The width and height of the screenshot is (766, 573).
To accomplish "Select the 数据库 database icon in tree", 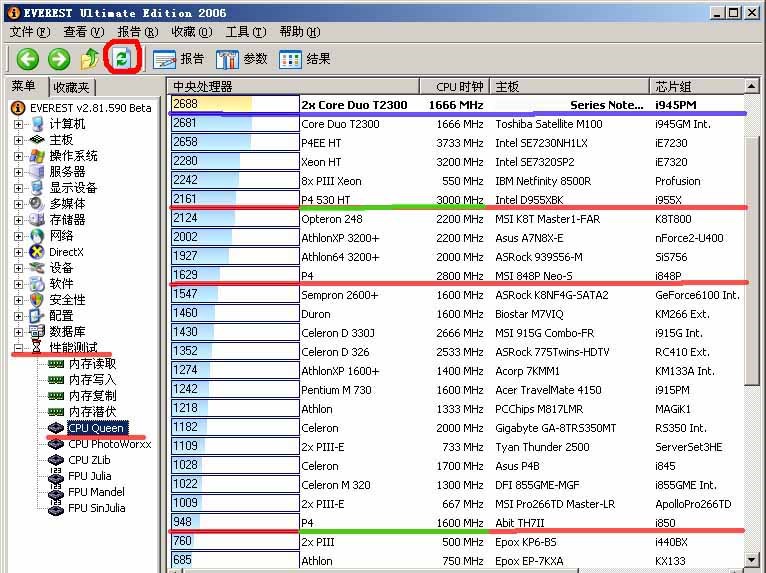I will click(x=37, y=332).
